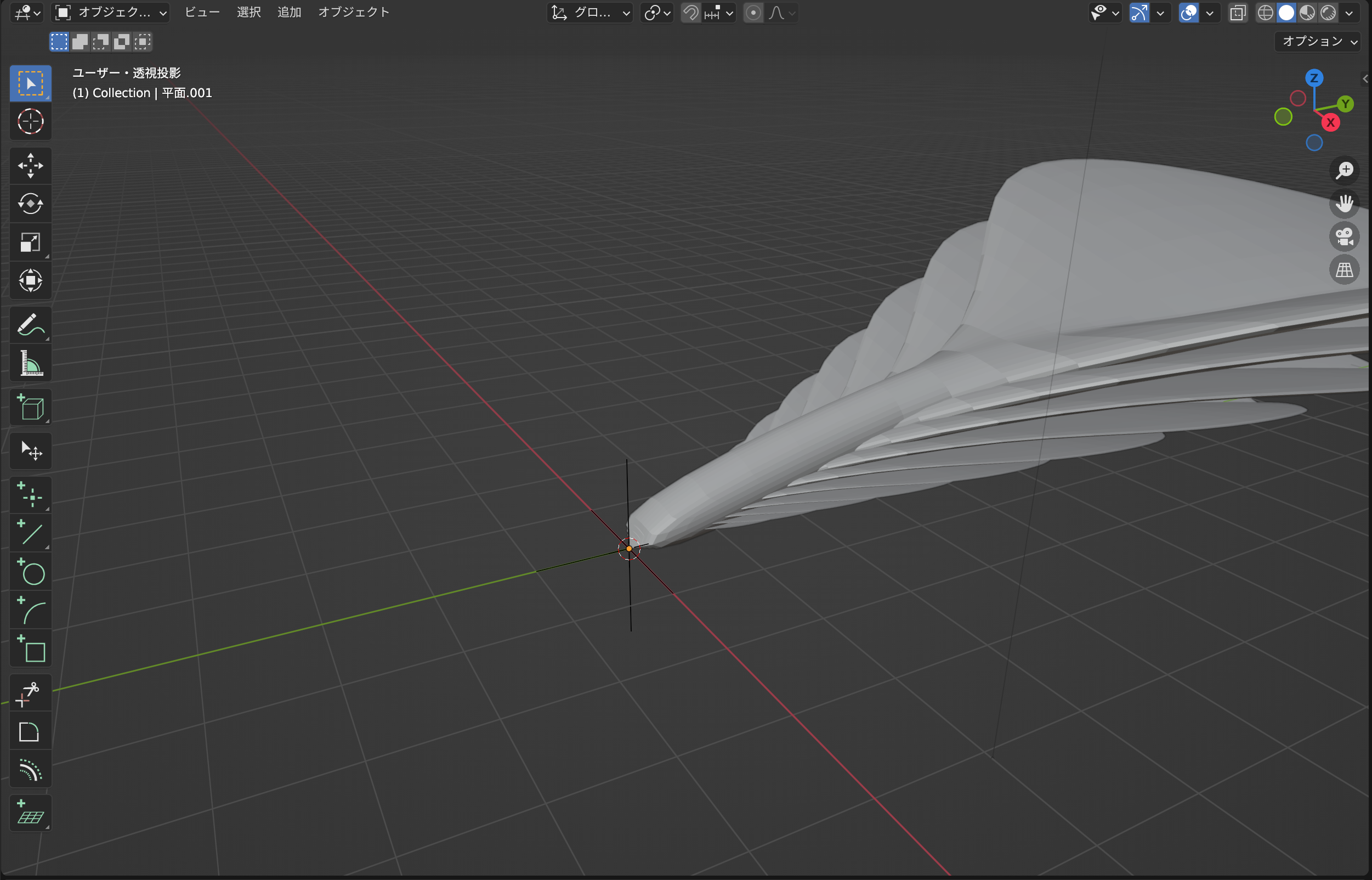Image resolution: width=1372 pixels, height=880 pixels.
Task: Click the zoom view magnifier button
Action: (1345, 170)
